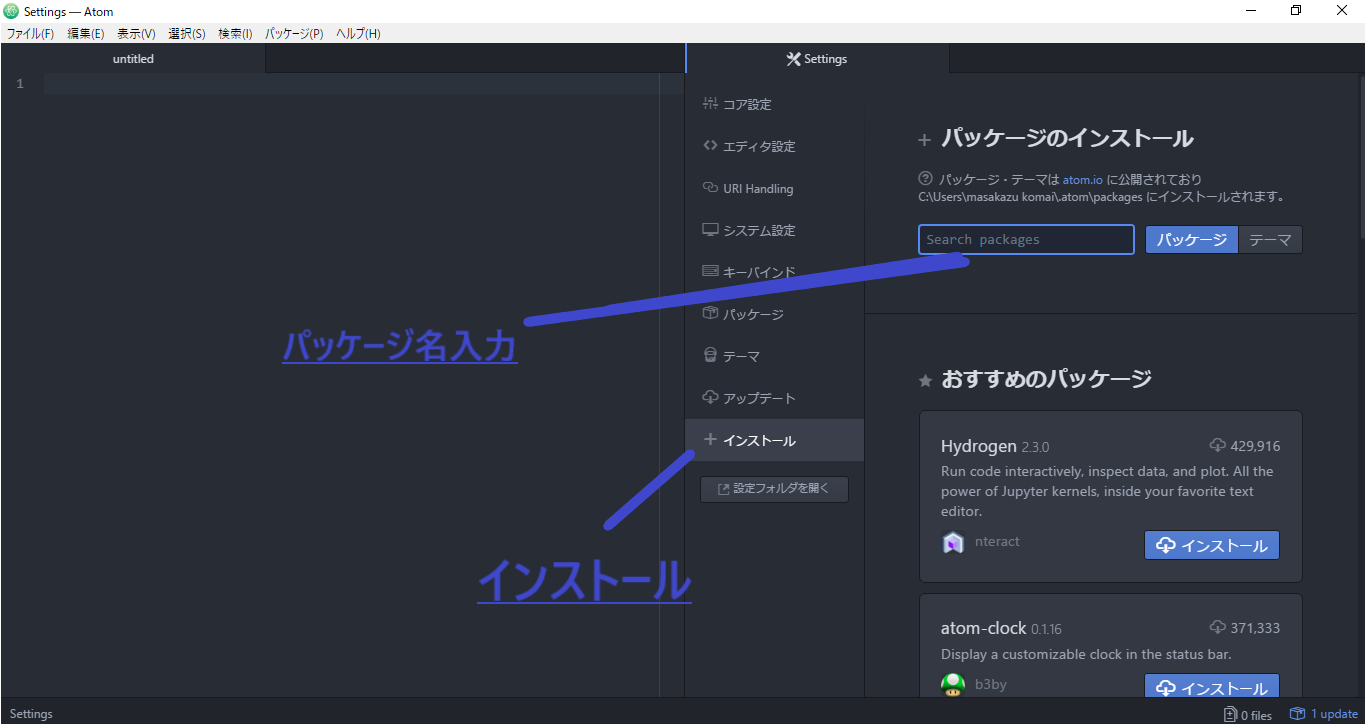Open the 表示(V) menu
This screenshot has height=724, width=1365.
(x=136, y=33)
